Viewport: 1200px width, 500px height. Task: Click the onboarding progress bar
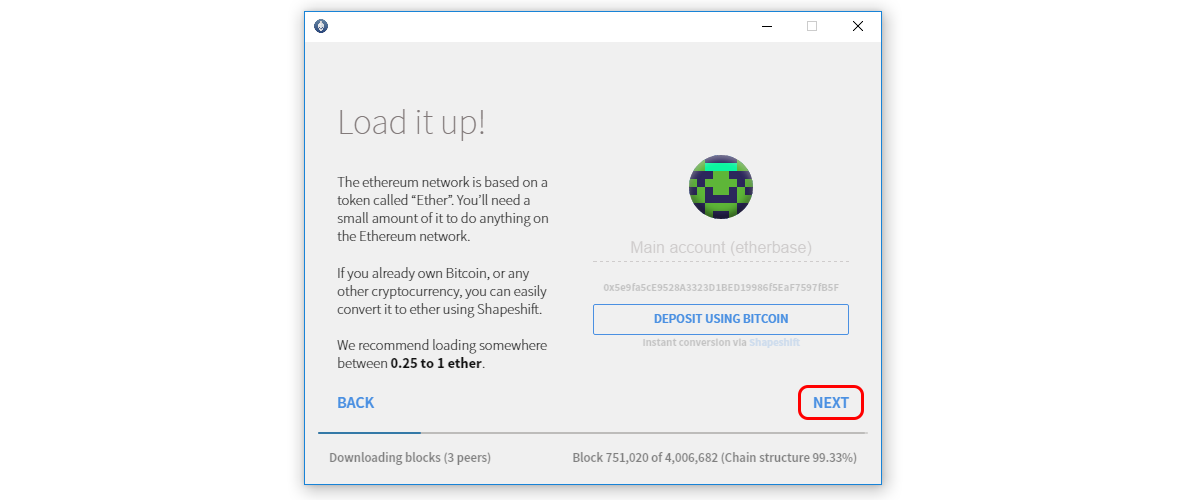593,433
